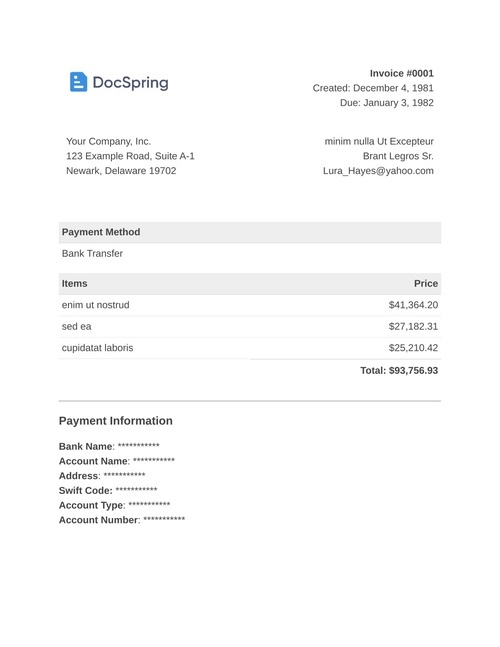
Task: Click the Items column header
Action: (x=74, y=283)
